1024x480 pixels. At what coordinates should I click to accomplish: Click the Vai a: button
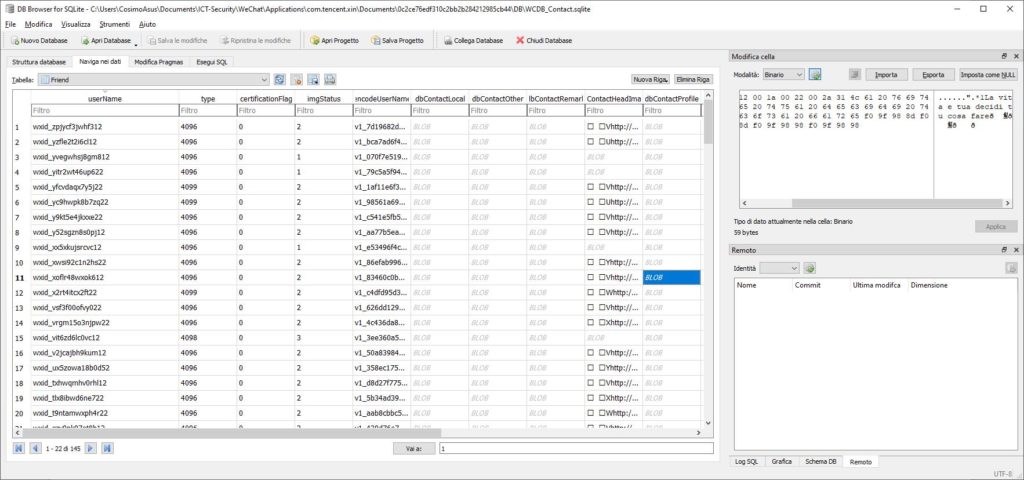pyautogui.click(x=414, y=448)
